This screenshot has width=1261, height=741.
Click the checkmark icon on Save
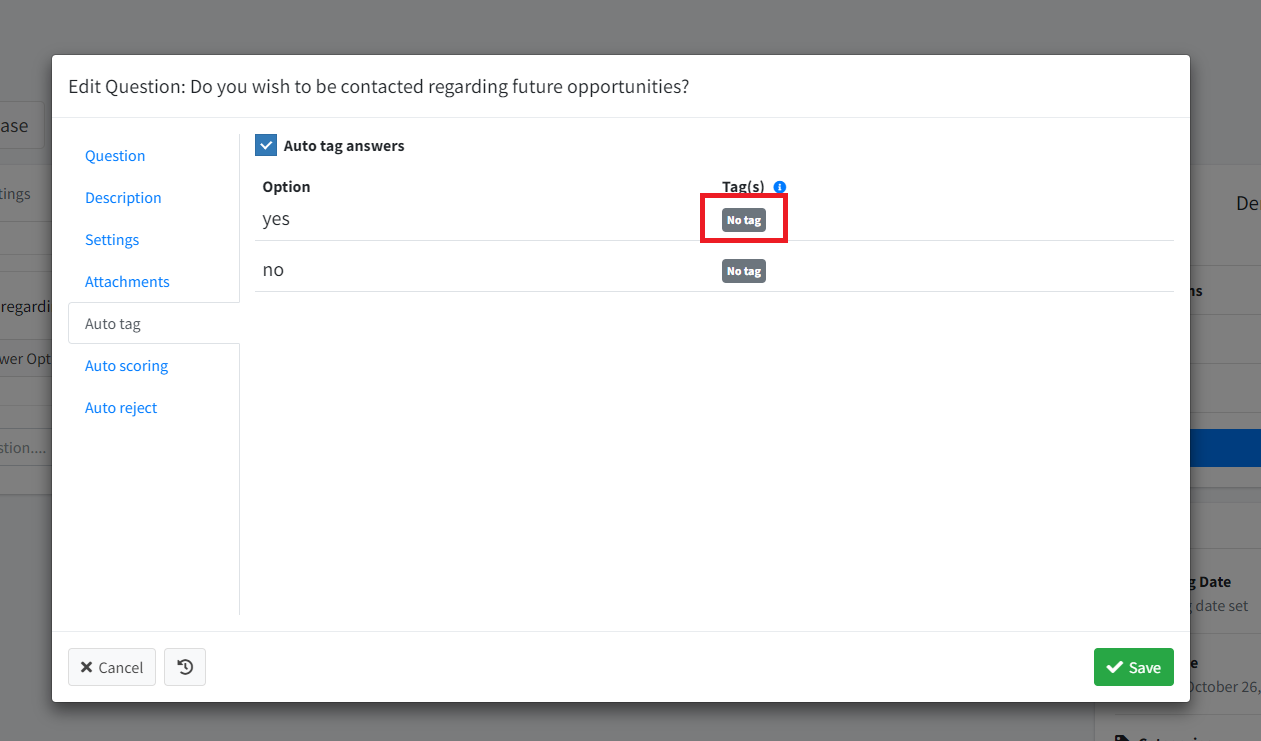click(1115, 667)
